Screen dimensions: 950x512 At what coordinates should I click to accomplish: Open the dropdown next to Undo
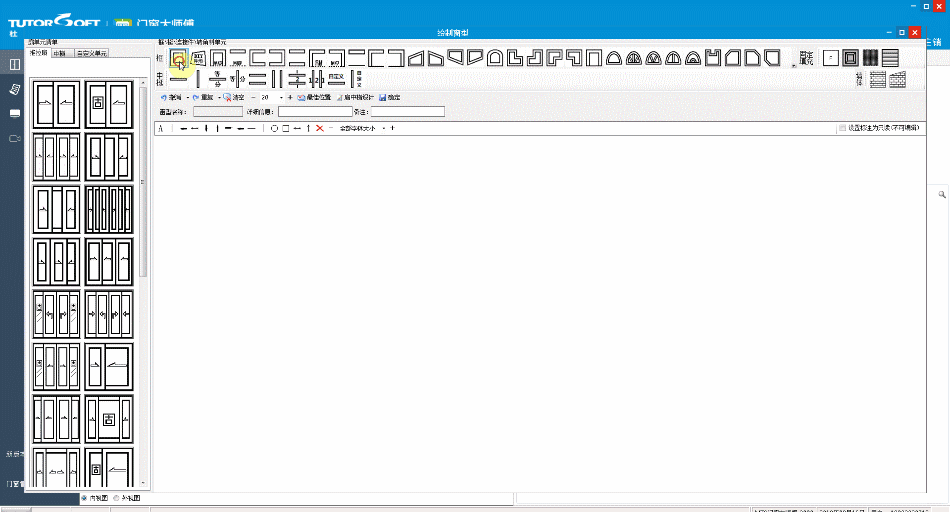188,98
